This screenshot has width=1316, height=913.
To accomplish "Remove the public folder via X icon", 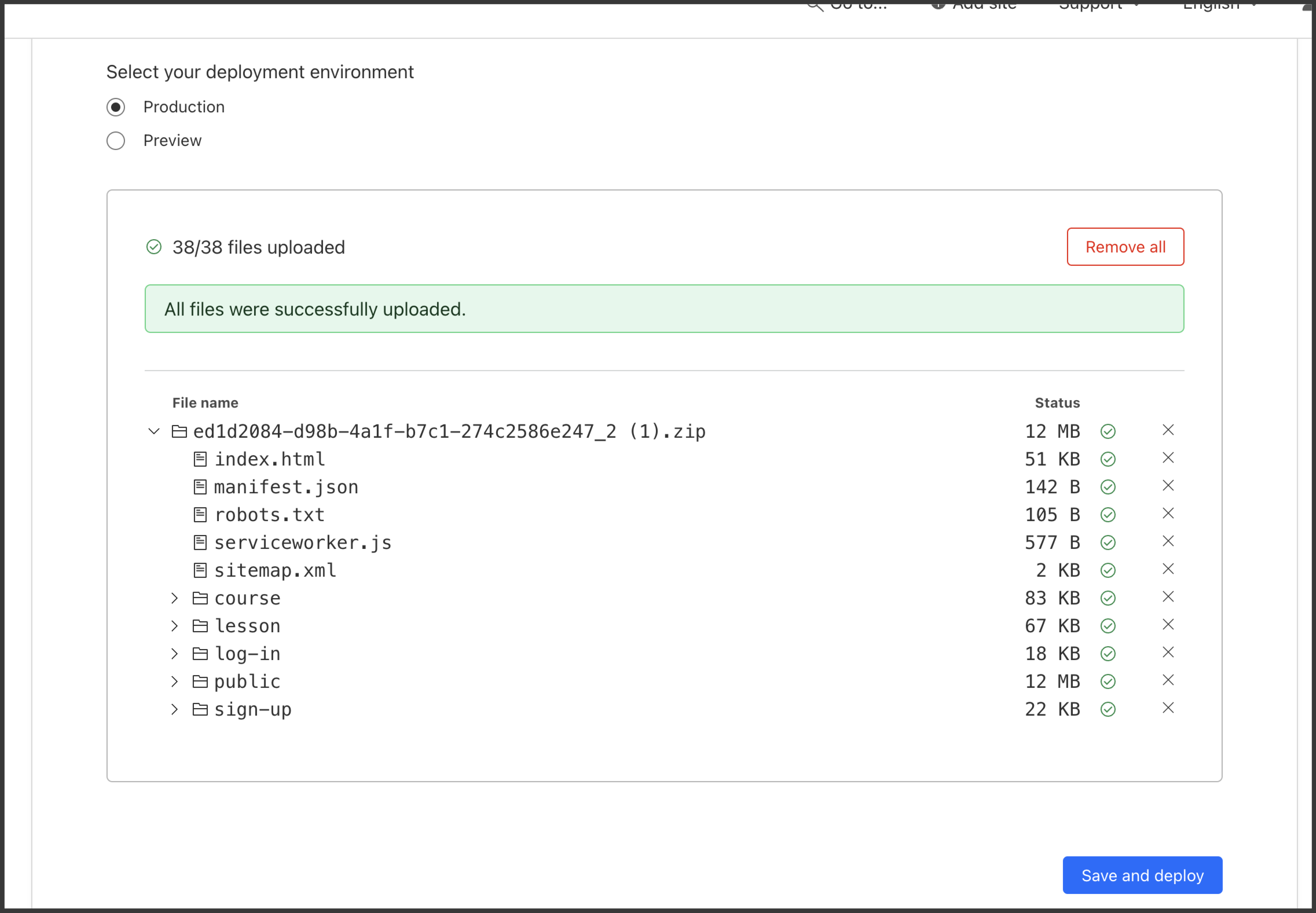I will coord(1168,680).
